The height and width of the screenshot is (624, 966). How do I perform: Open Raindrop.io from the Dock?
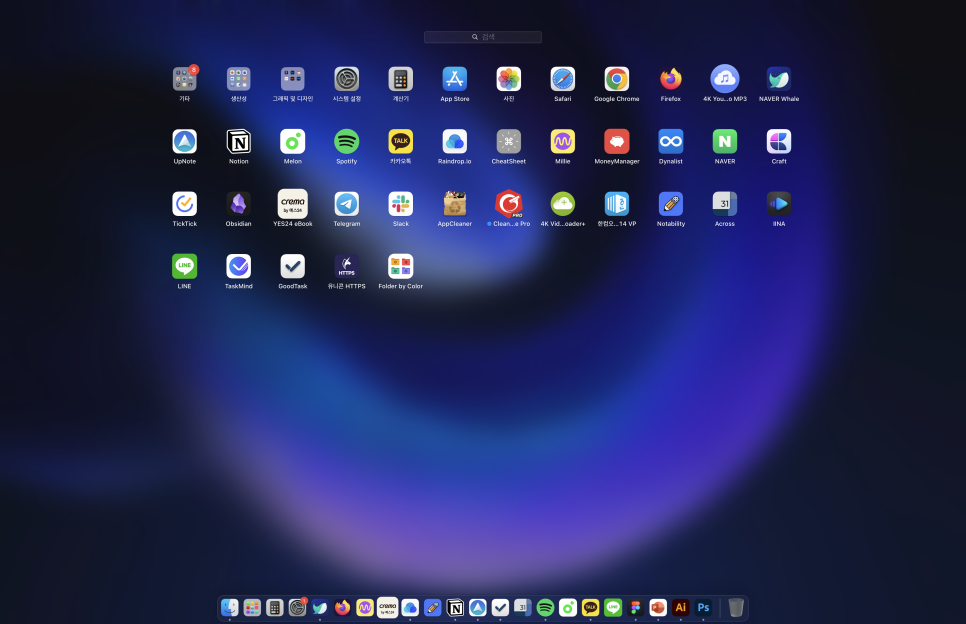pos(410,608)
